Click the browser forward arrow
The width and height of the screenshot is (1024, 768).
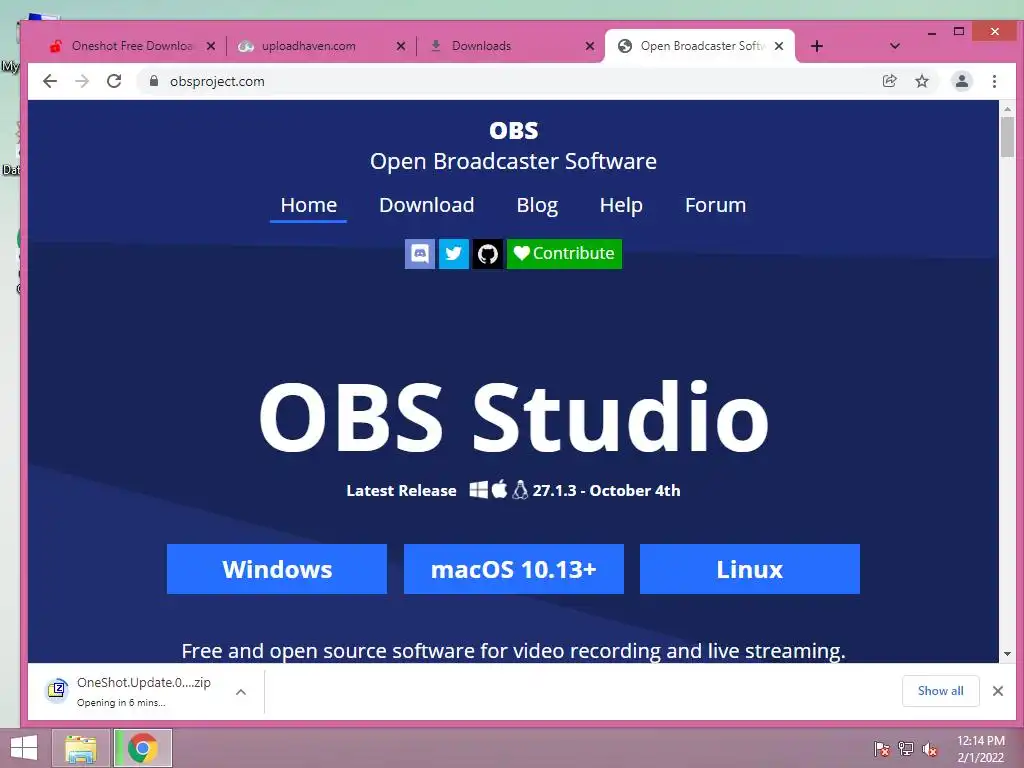tap(82, 81)
